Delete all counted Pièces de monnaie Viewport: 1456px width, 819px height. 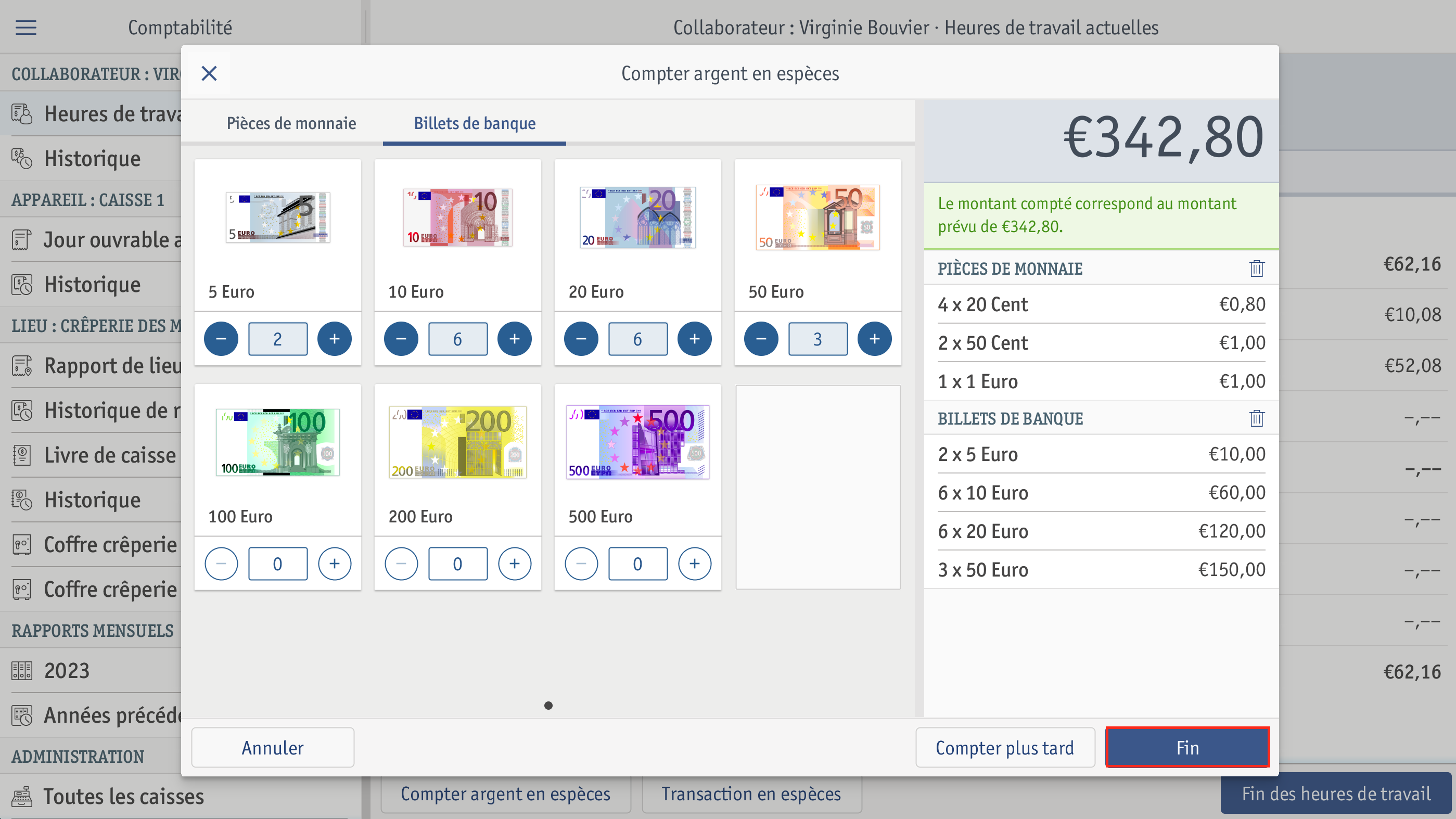pyautogui.click(x=1257, y=268)
